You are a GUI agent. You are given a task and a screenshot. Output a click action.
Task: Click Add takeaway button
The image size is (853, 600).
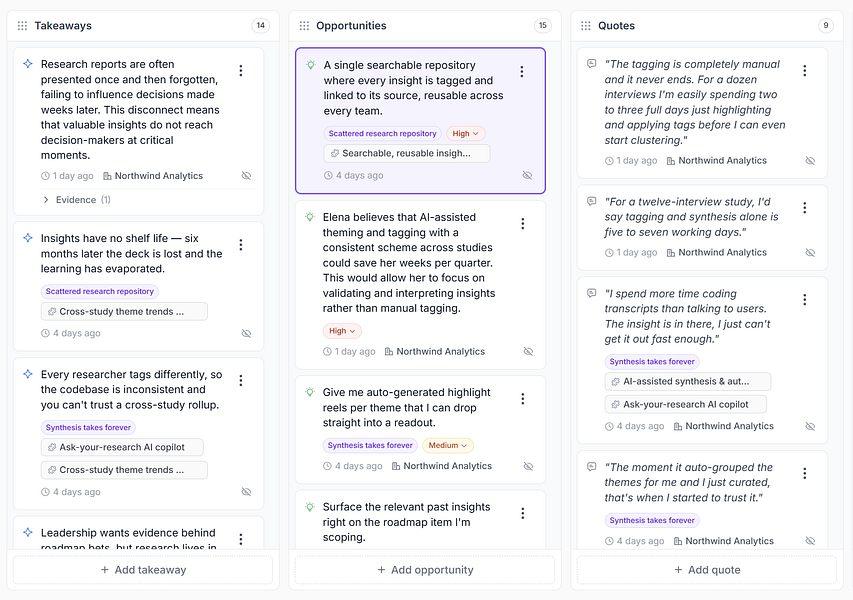pos(143,570)
